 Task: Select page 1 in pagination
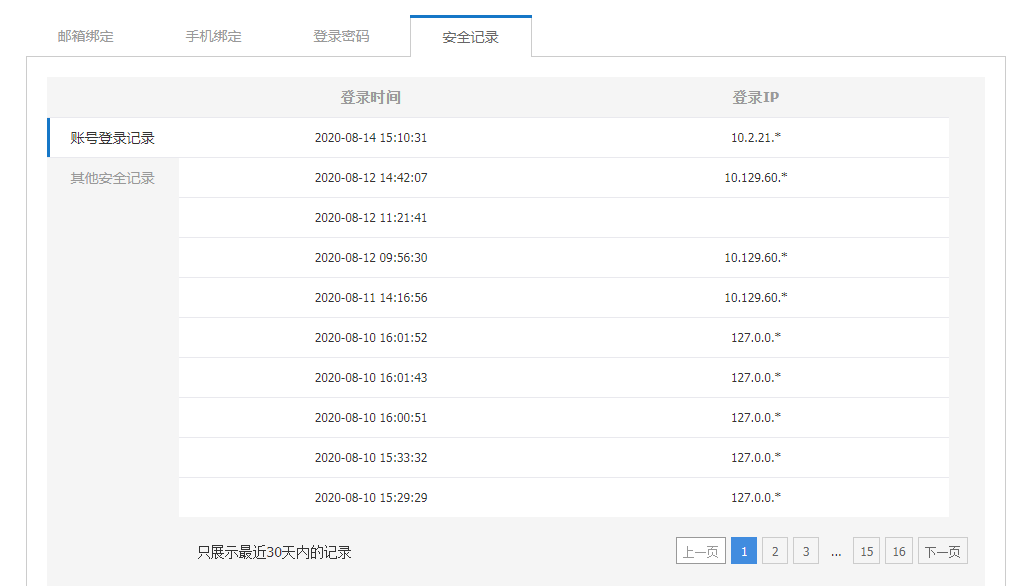743,551
